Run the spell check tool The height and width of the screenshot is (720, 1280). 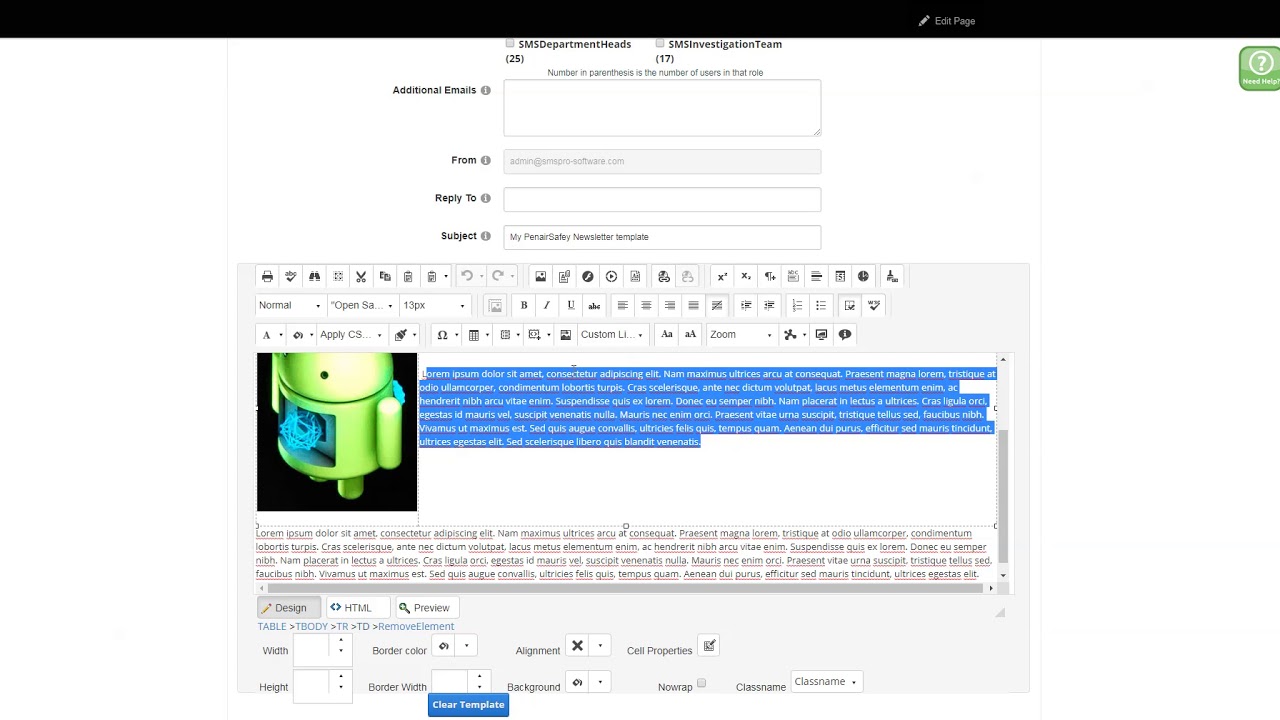point(291,276)
